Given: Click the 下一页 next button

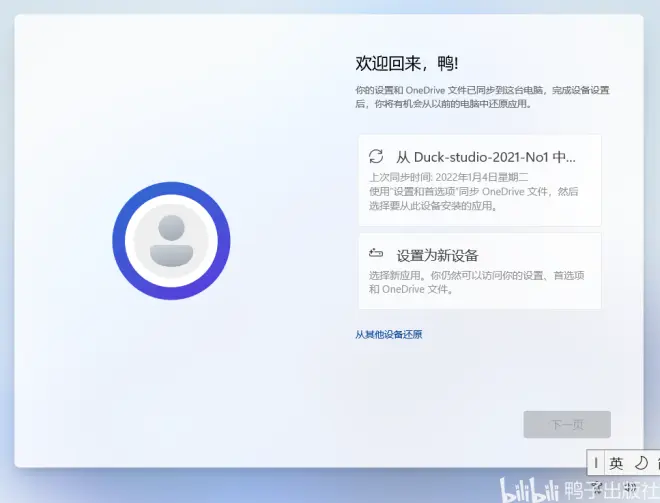Looking at the screenshot, I should tap(567, 424).
